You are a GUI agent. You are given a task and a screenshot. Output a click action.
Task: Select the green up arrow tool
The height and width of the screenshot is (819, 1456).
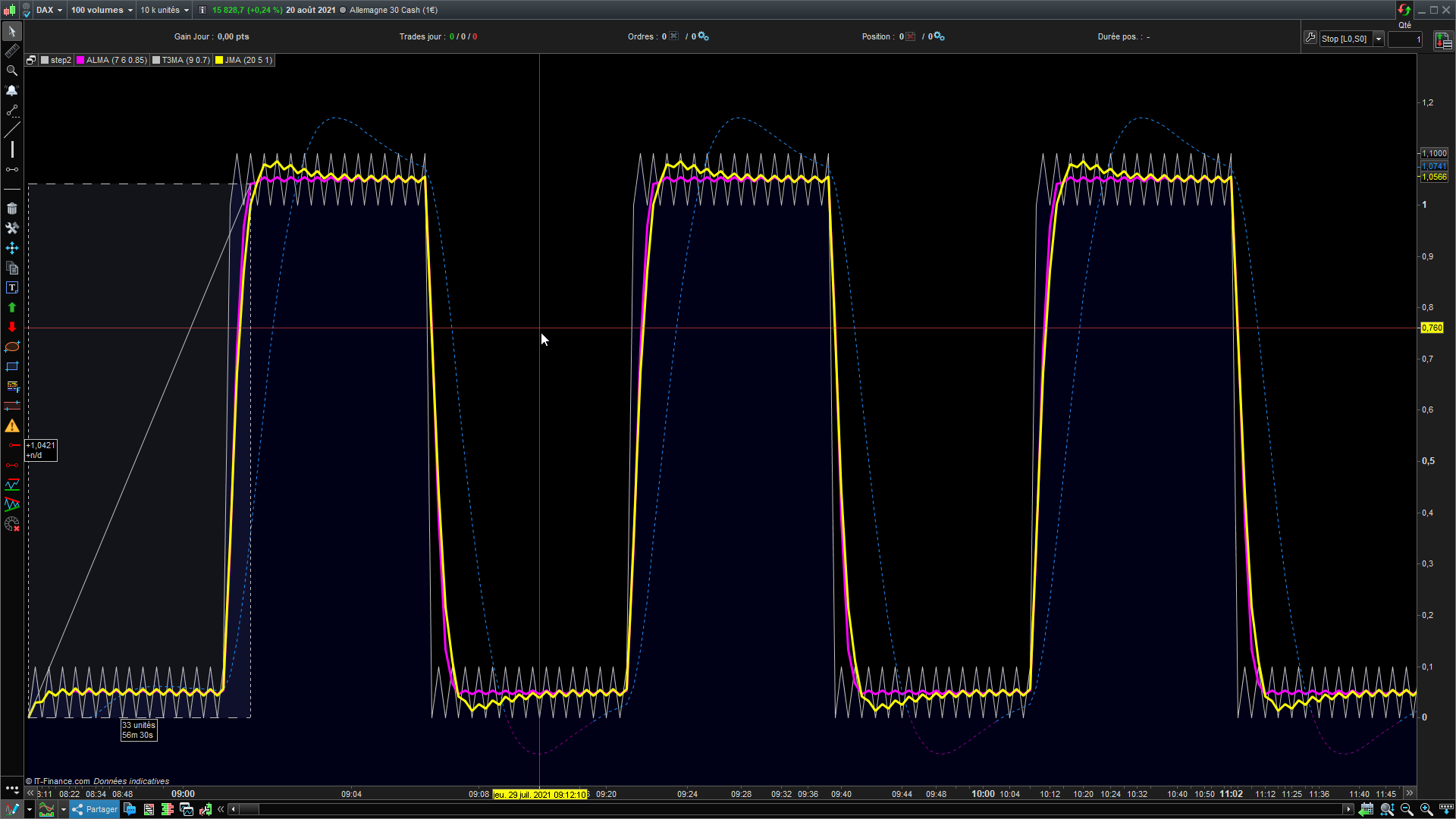point(12,307)
